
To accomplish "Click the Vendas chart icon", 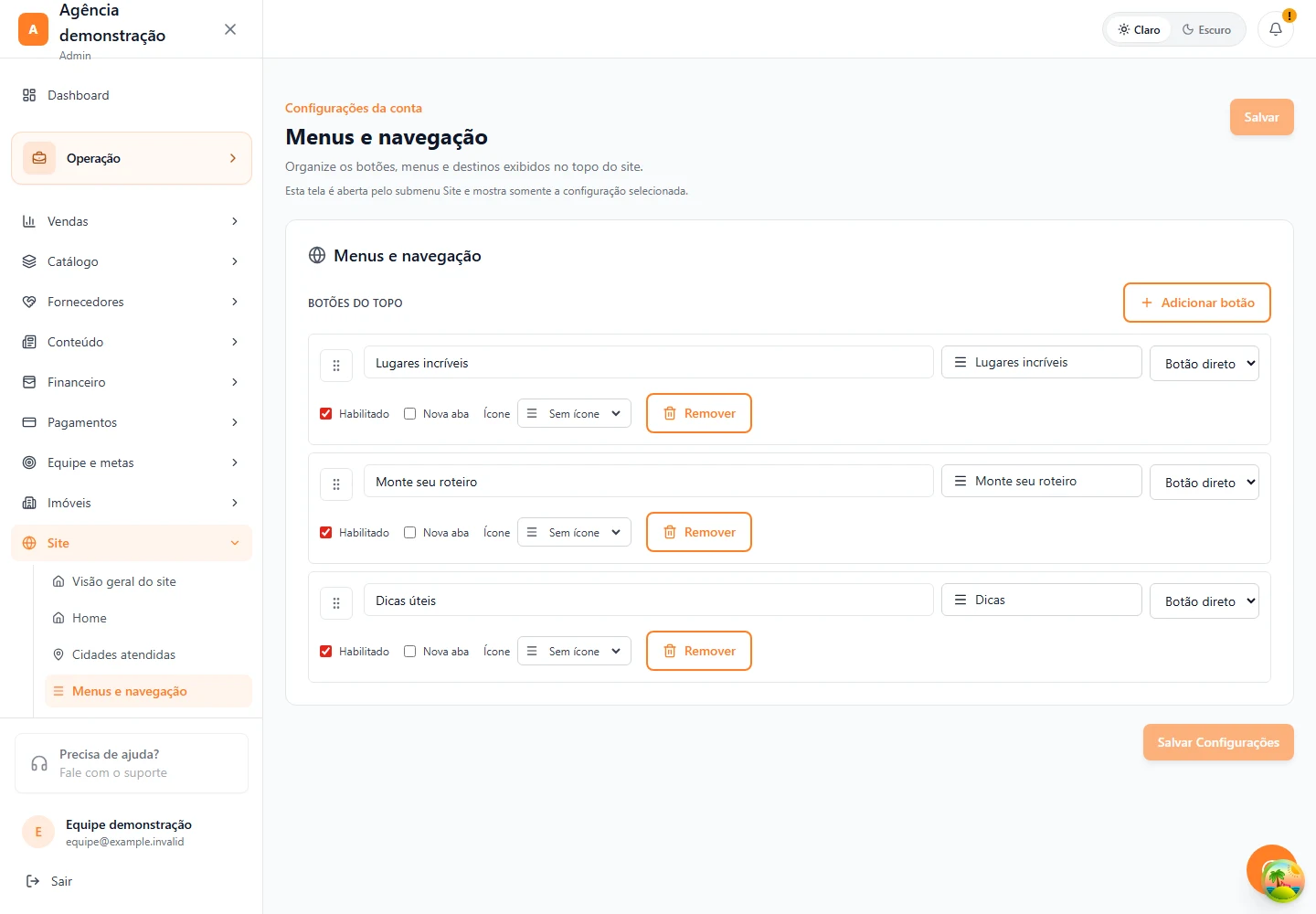I will pos(29,221).
